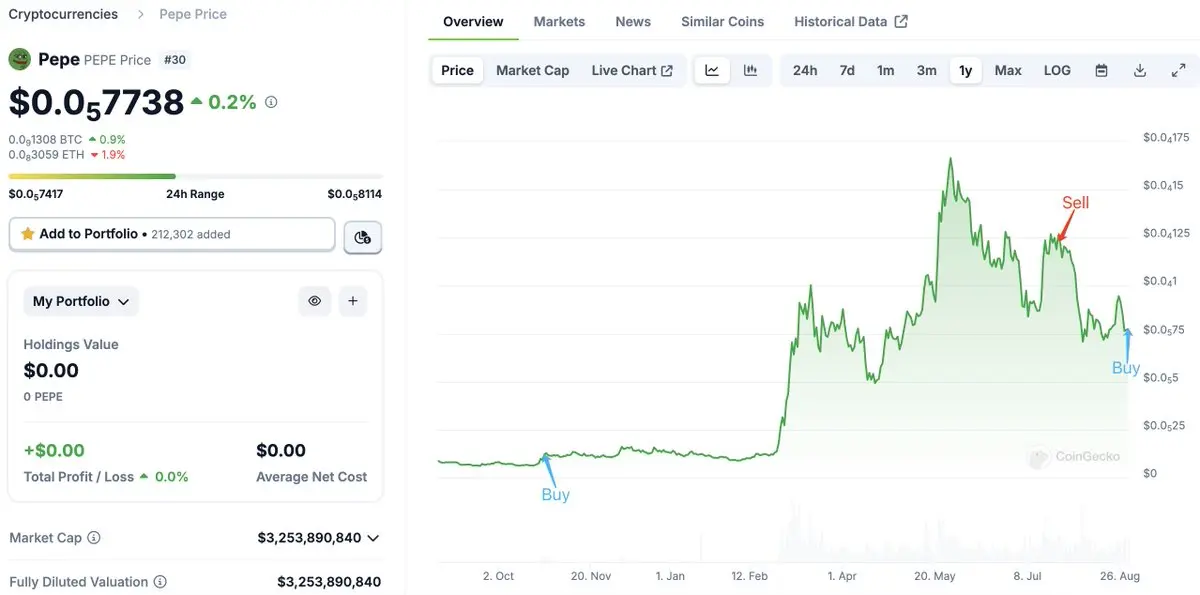
Task: Click the #30 rank badge
Action: [x=174, y=60]
